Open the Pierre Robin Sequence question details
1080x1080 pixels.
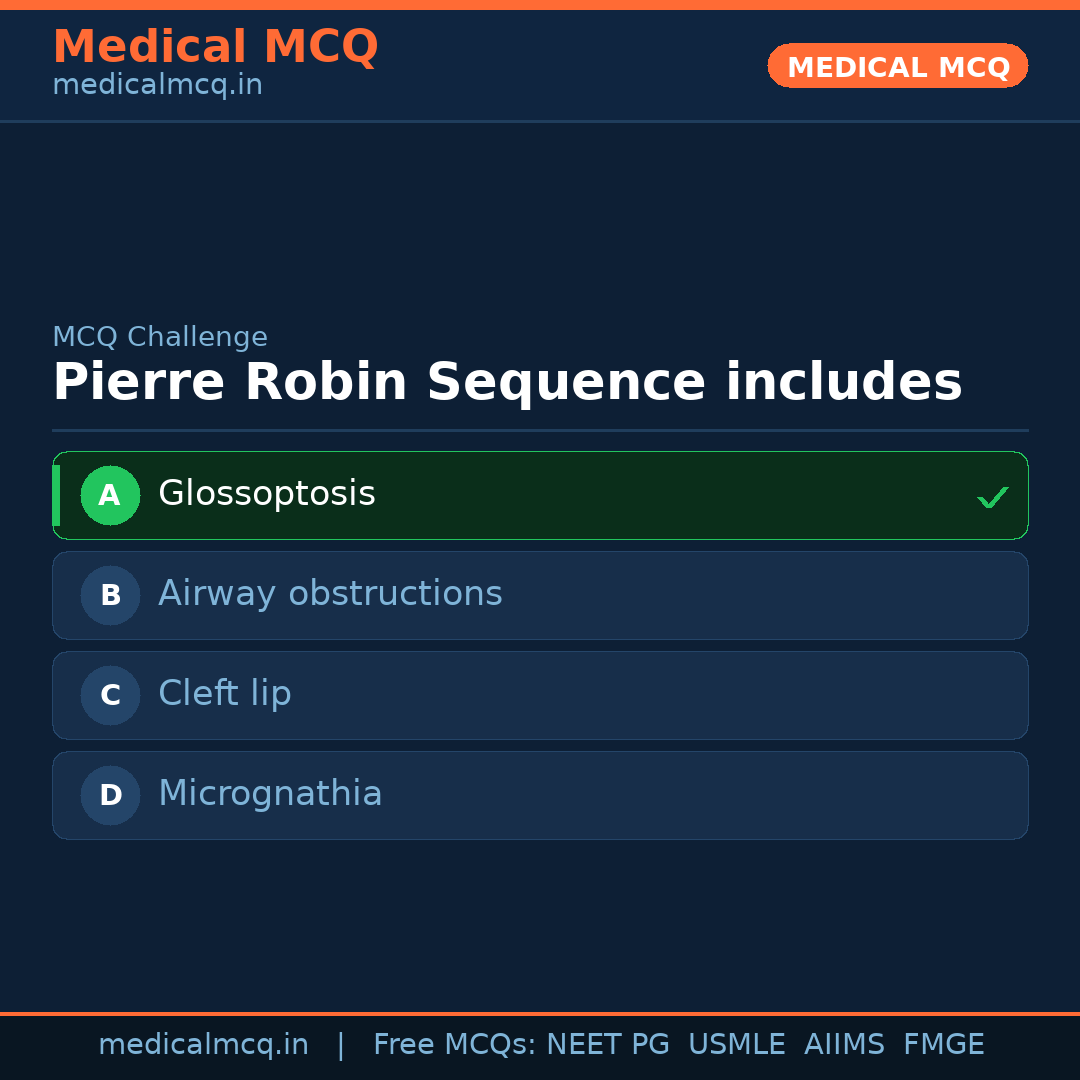[x=508, y=381]
